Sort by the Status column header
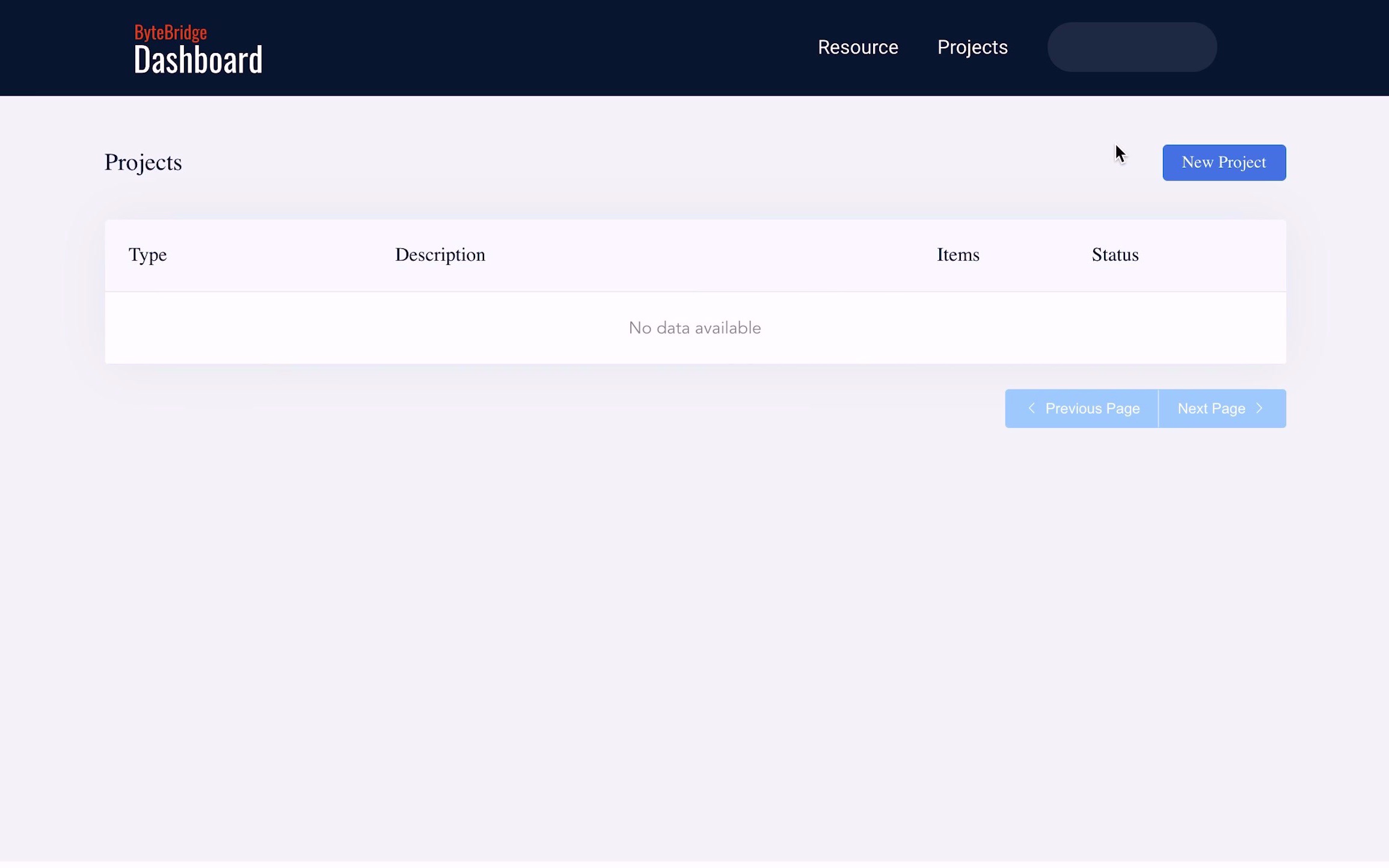 [1114, 255]
